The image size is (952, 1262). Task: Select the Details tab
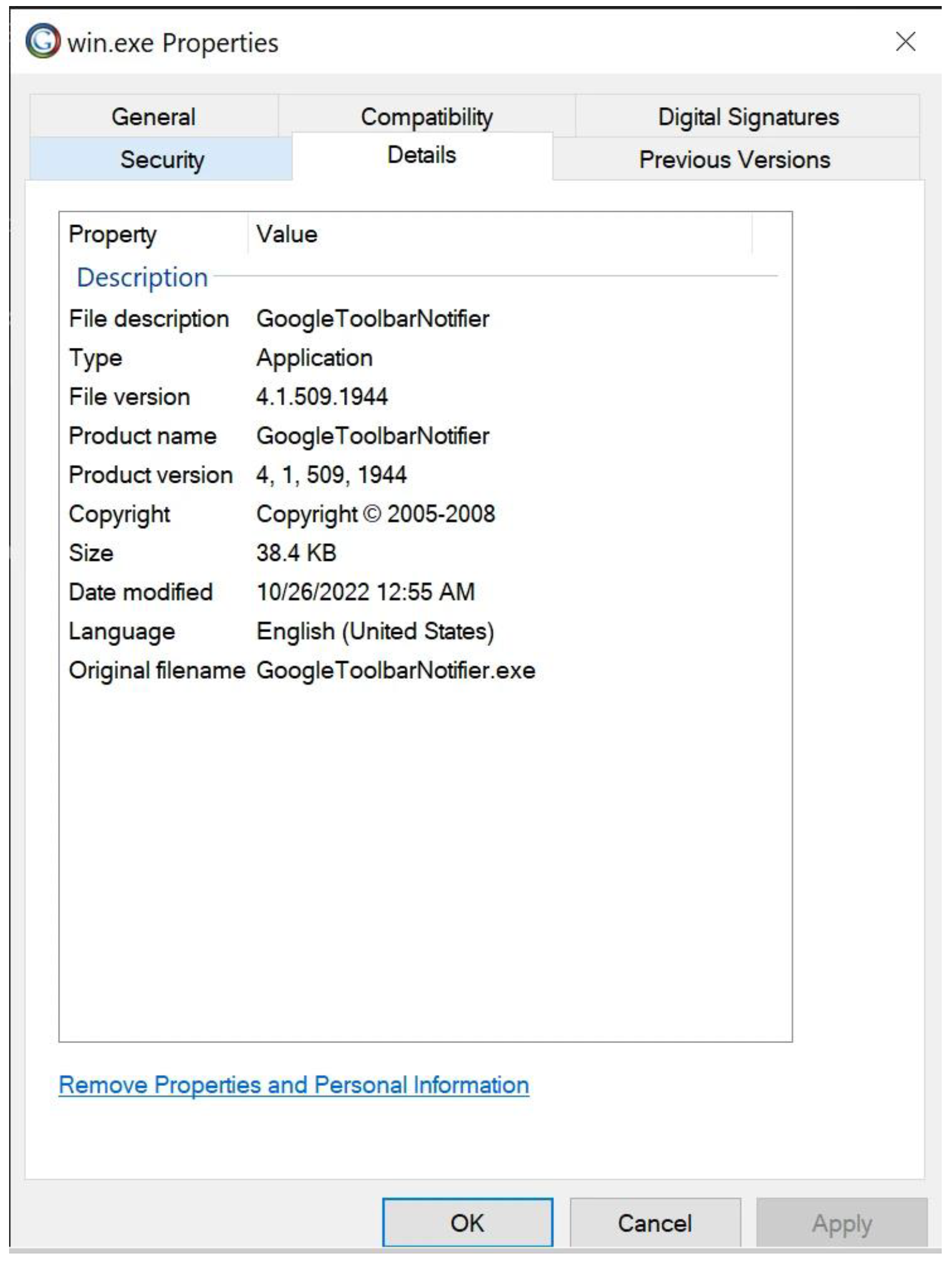(422, 155)
